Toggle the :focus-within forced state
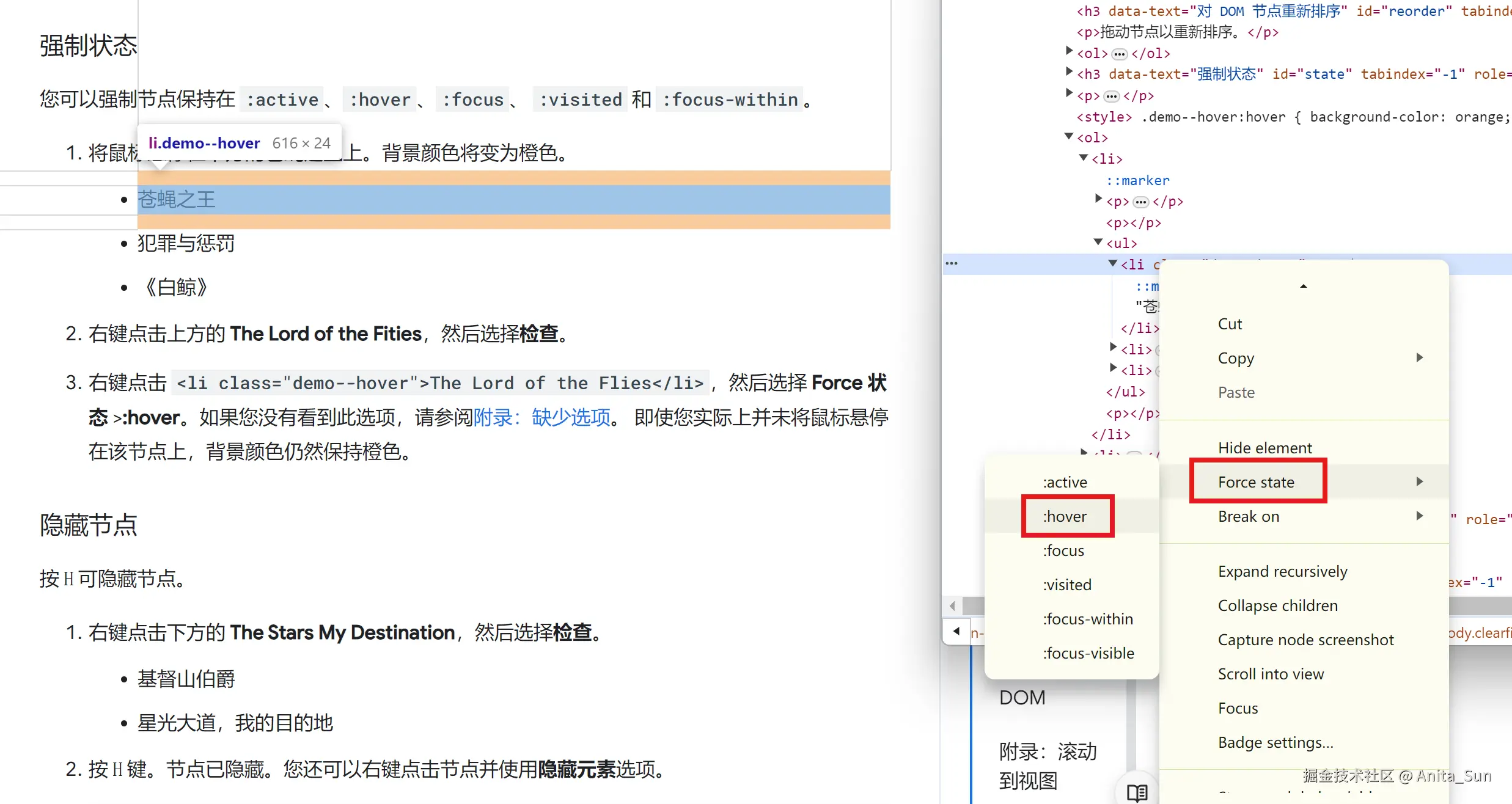The width and height of the screenshot is (1512, 804). coord(1087,619)
